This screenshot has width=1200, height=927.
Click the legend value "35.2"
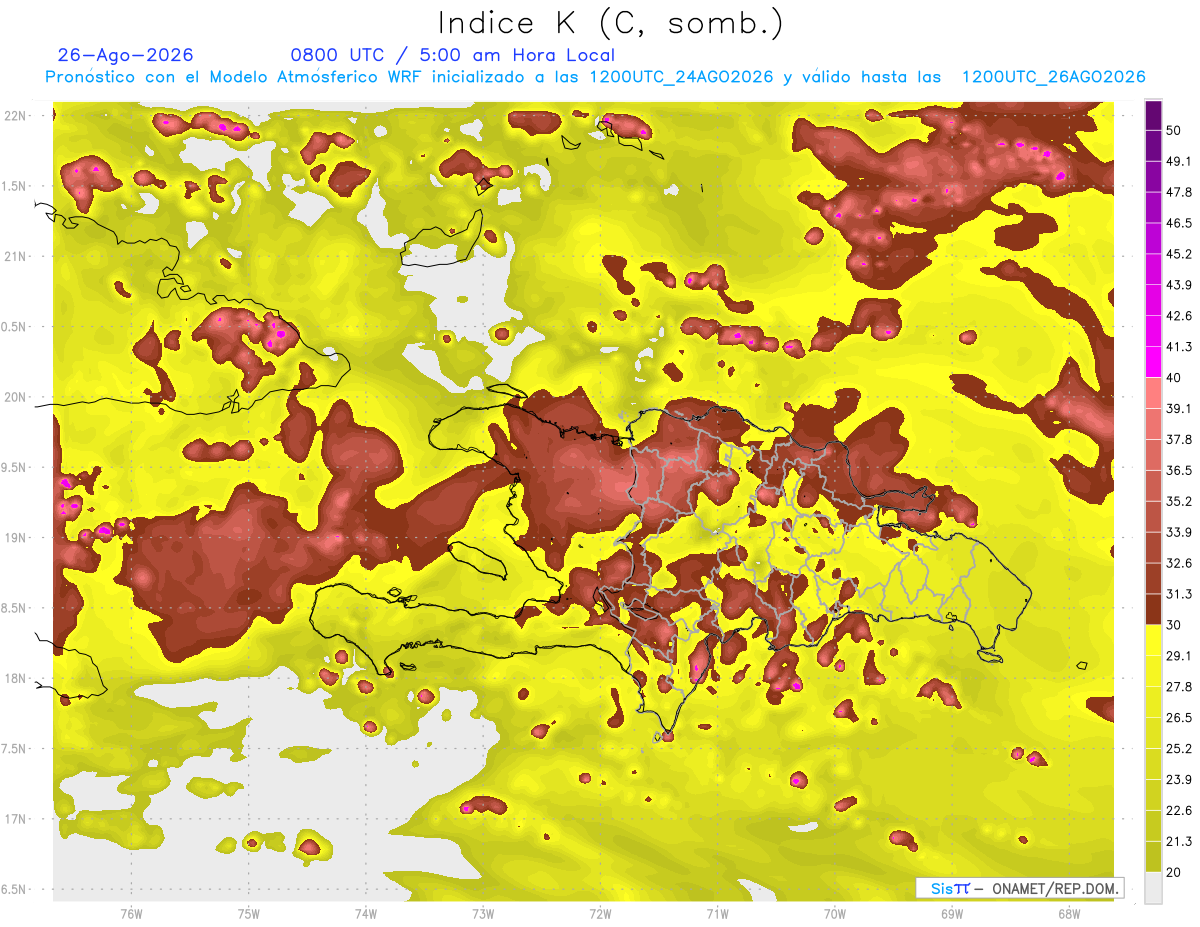click(1180, 501)
